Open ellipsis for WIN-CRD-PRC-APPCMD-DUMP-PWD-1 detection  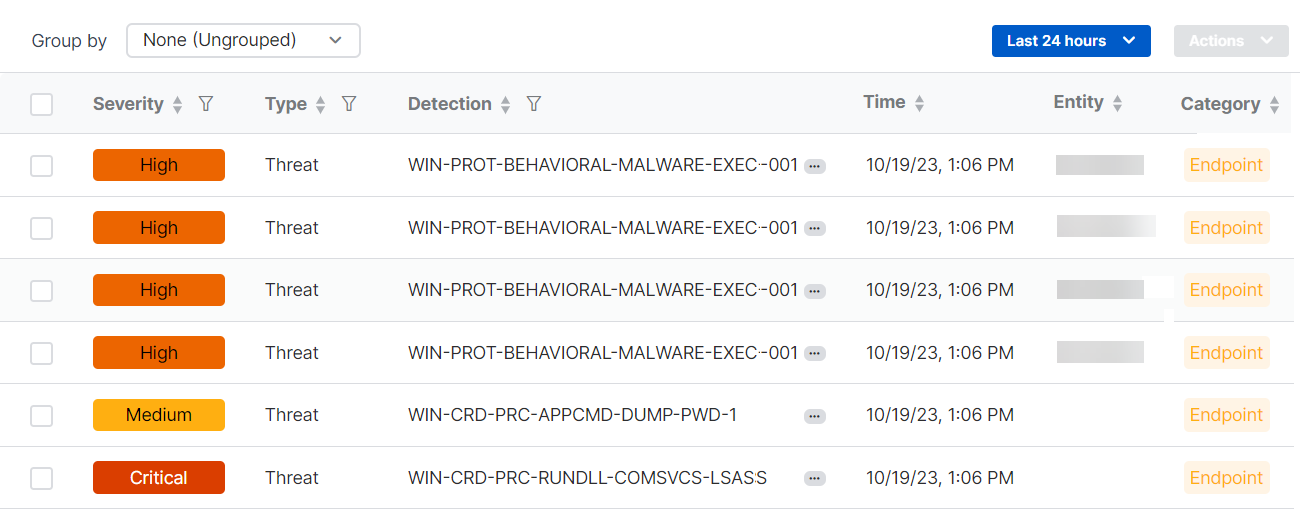pyautogui.click(x=815, y=416)
